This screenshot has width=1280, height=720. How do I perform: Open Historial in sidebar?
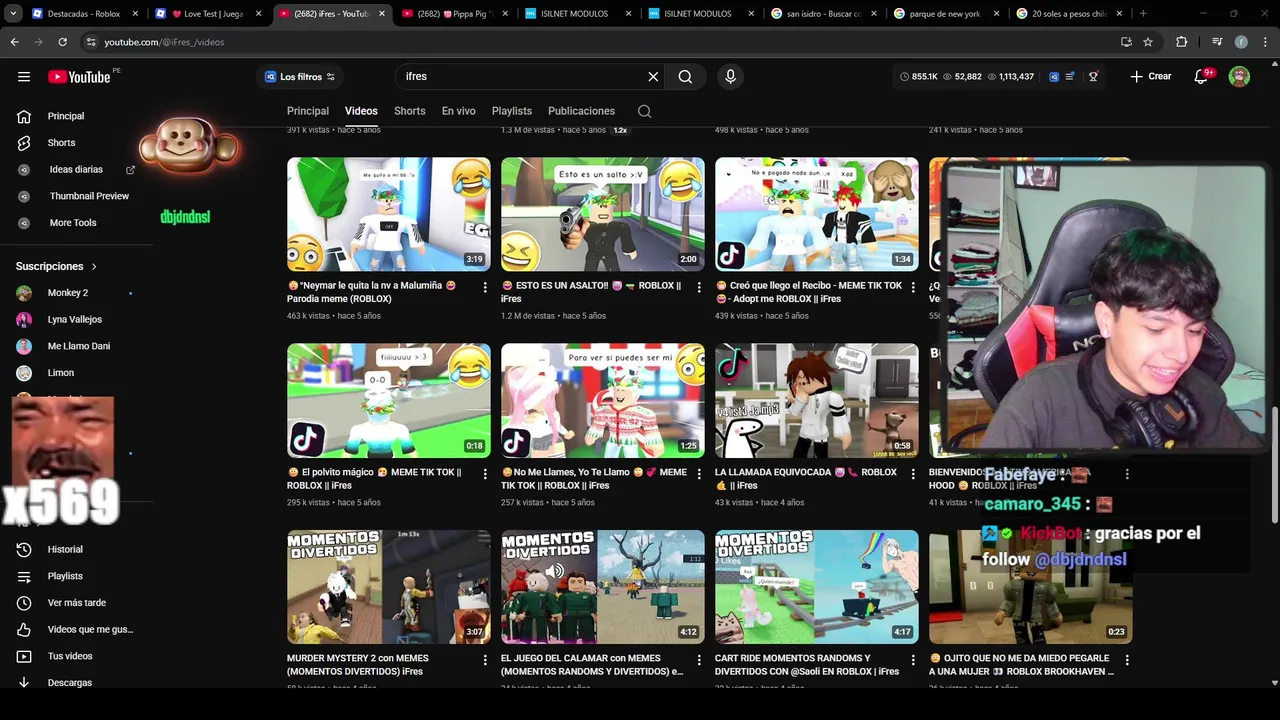pyautogui.click(x=65, y=549)
